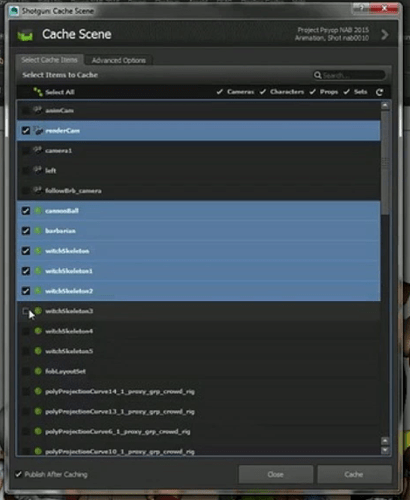
Task: Click the barbarian green asset icon
Action: [38, 230]
